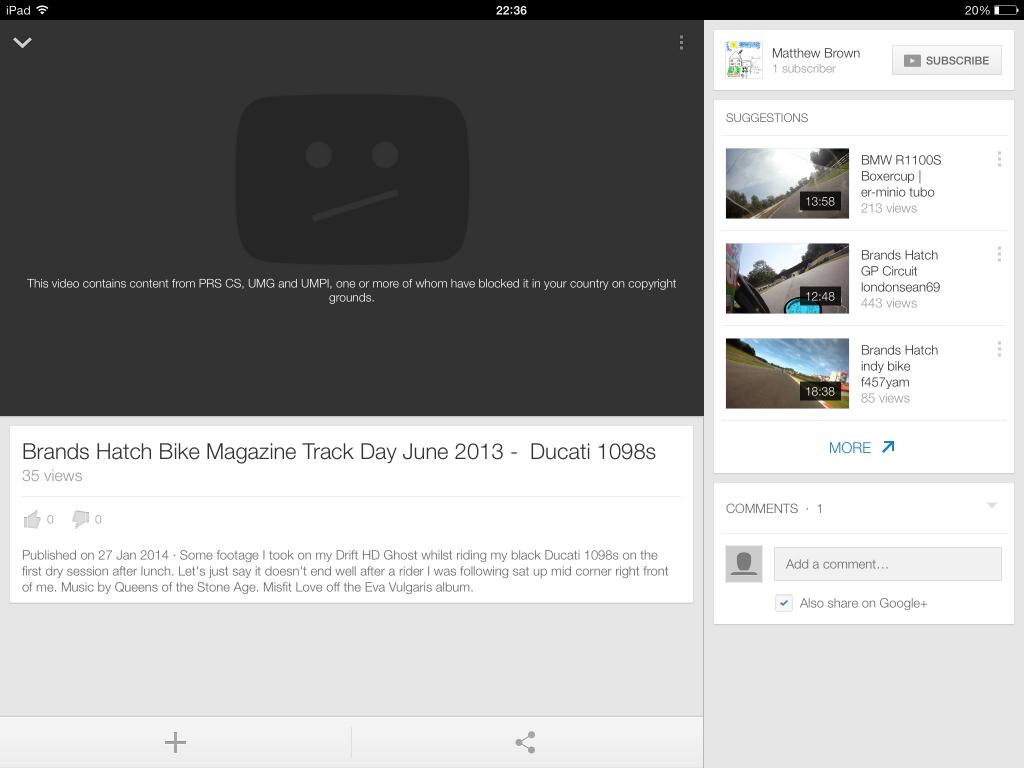The height and width of the screenshot is (768, 1024).
Task: Select the 12:48 video thumbnail
Action: pyautogui.click(x=787, y=278)
